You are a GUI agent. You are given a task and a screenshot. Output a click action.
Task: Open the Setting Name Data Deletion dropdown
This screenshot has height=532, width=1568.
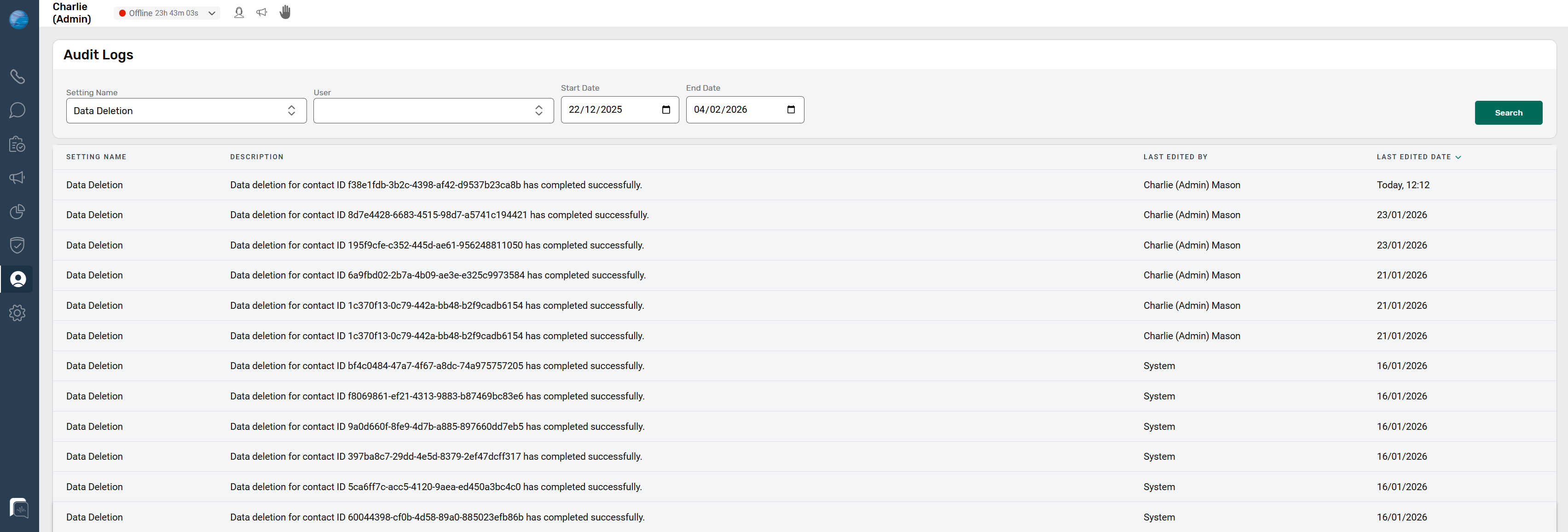185,111
